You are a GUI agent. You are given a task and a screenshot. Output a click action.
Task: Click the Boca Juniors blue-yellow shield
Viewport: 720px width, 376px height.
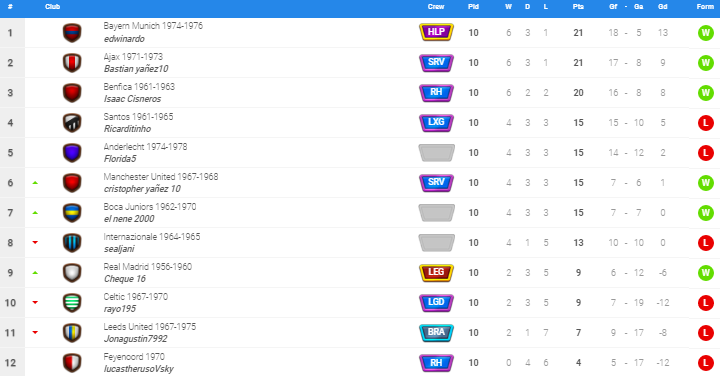click(x=72, y=213)
